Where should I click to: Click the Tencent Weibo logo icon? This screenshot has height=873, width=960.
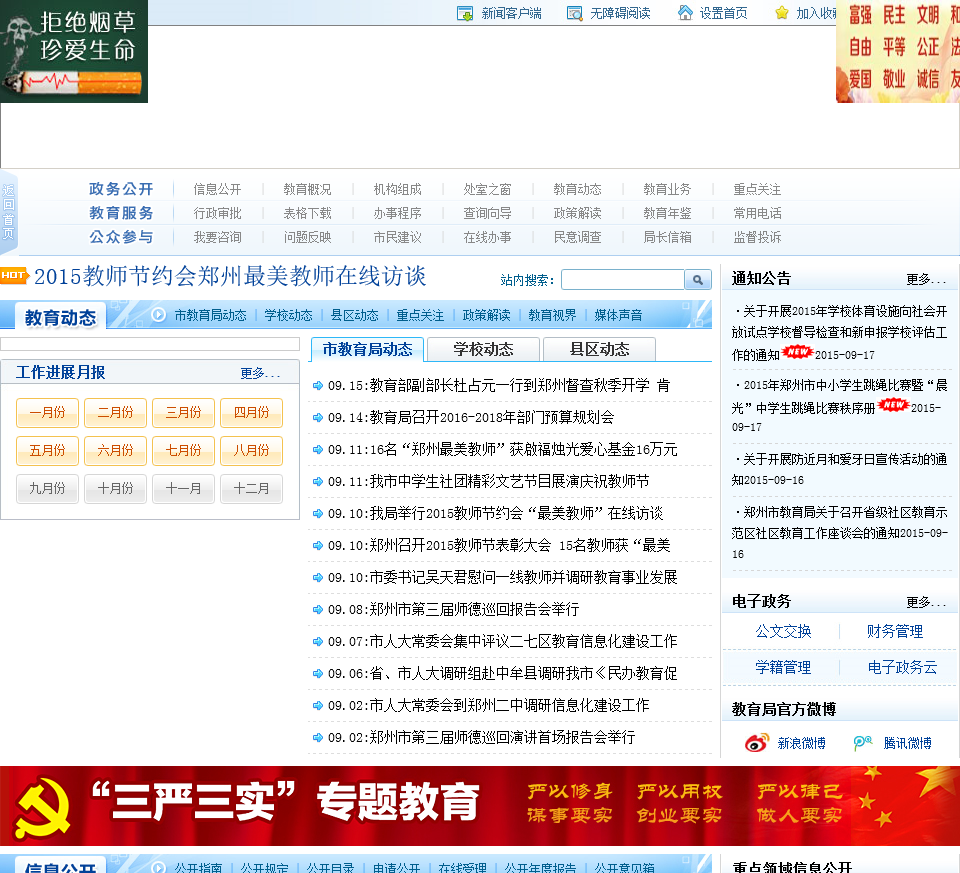tap(863, 743)
